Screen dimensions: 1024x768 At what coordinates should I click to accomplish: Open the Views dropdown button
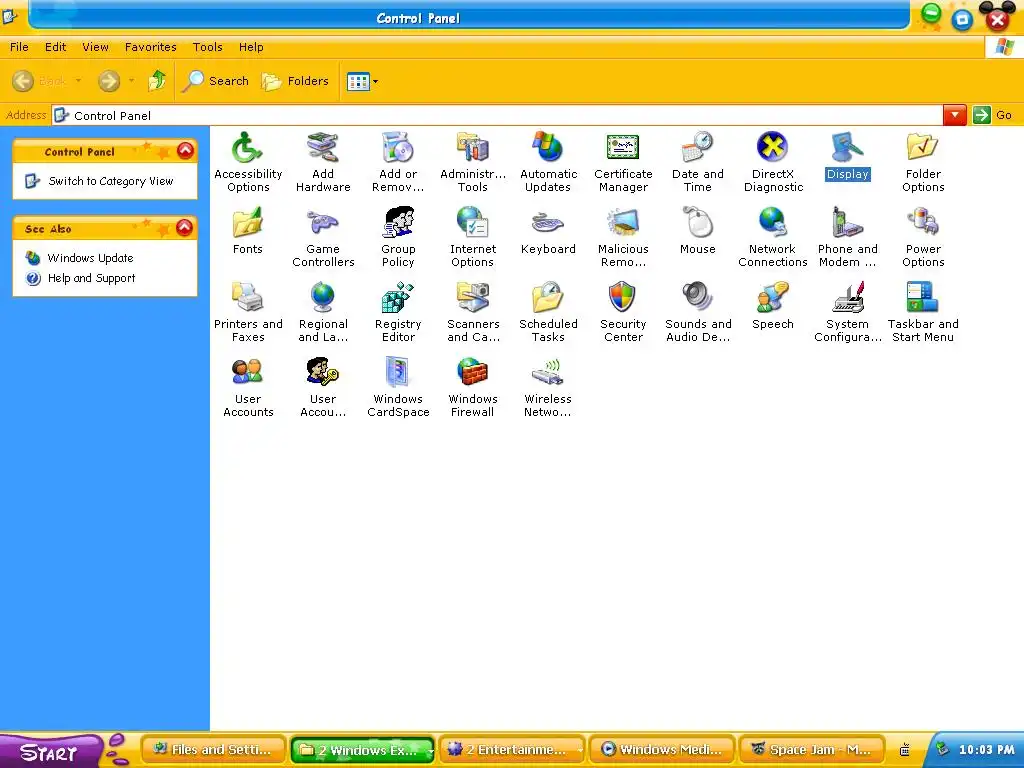click(x=362, y=82)
